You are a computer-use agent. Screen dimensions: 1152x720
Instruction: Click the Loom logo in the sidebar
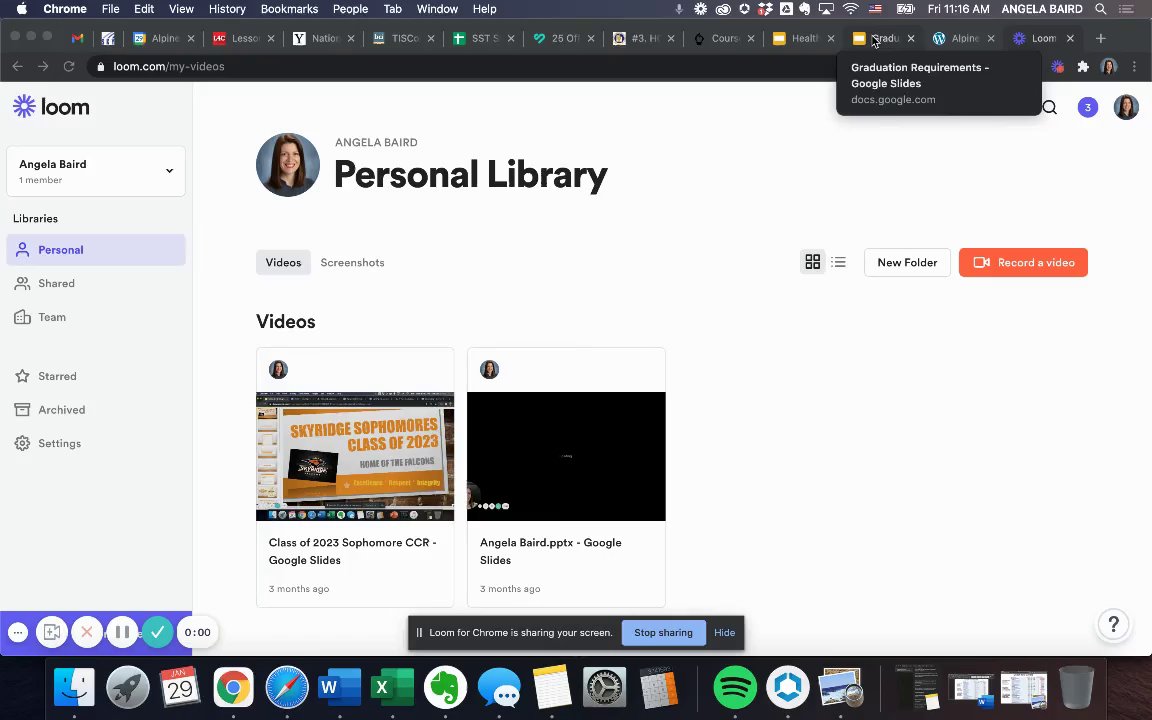click(51, 107)
